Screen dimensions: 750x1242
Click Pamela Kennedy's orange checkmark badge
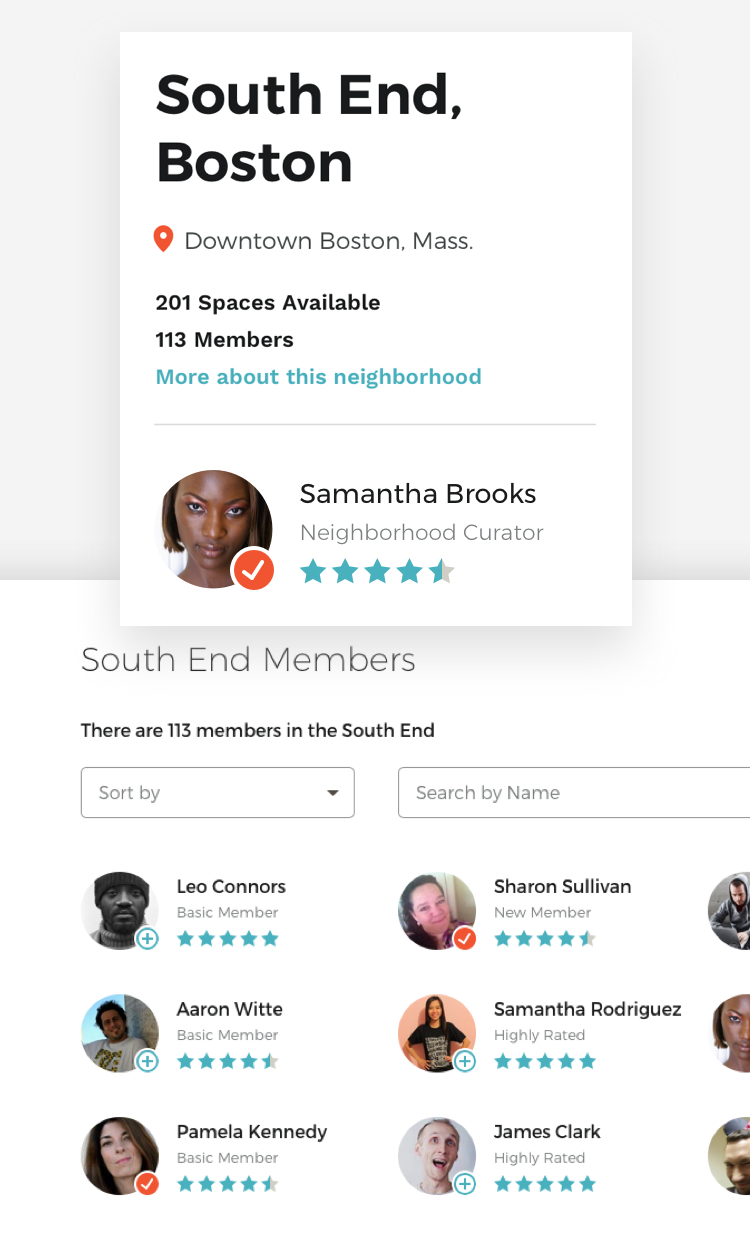pyautogui.click(x=147, y=1184)
